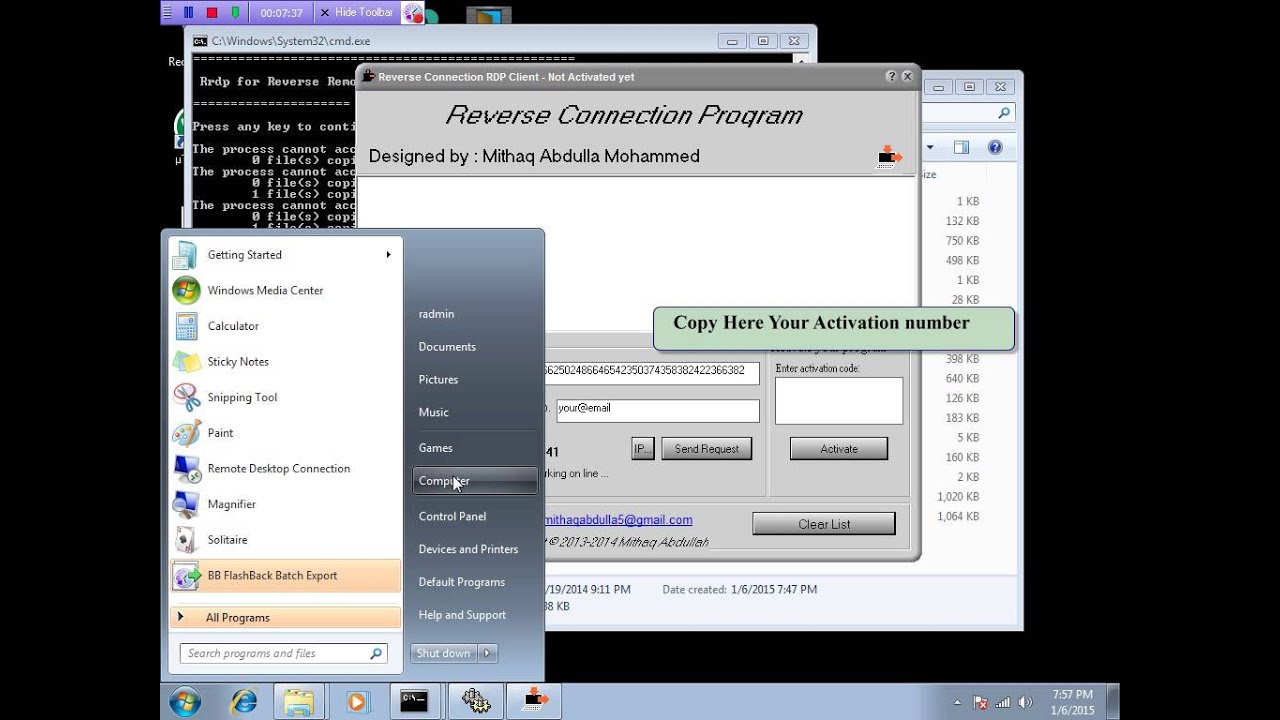Image resolution: width=1280 pixels, height=720 pixels.
Task: Open BB FlashBack Batch Export
Action: 285,576
